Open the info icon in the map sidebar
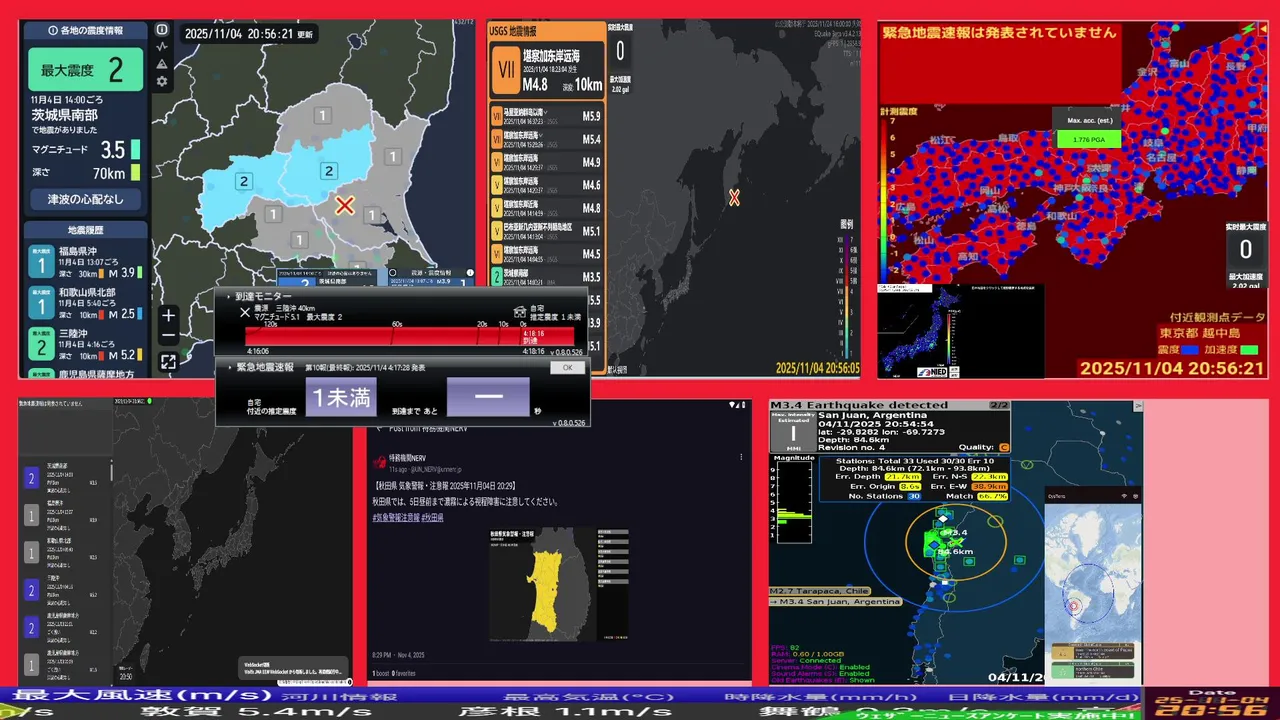This screenshot has width=1280, height=720. click(162, 30)
